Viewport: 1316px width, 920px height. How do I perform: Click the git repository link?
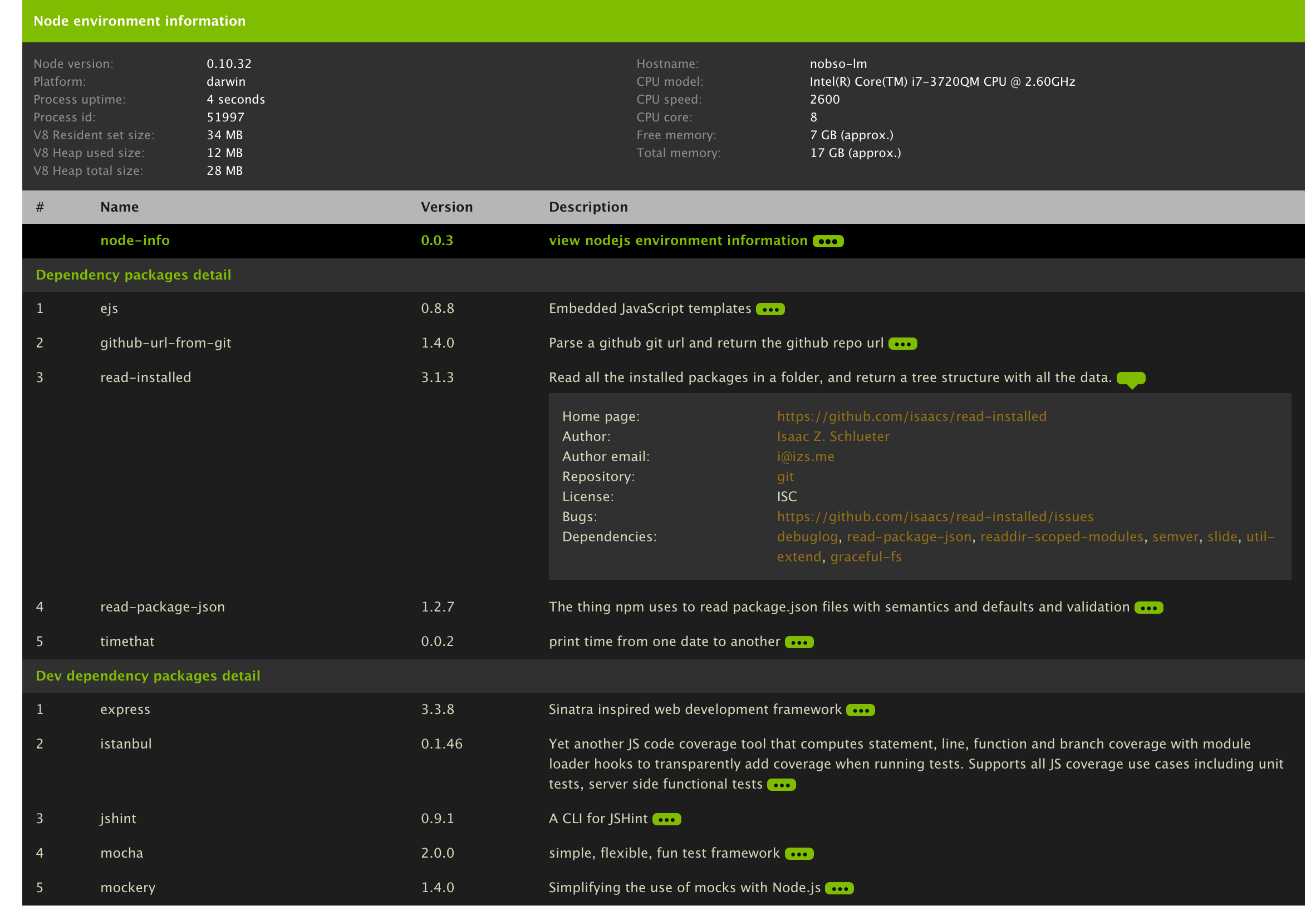tap(785, 477)
